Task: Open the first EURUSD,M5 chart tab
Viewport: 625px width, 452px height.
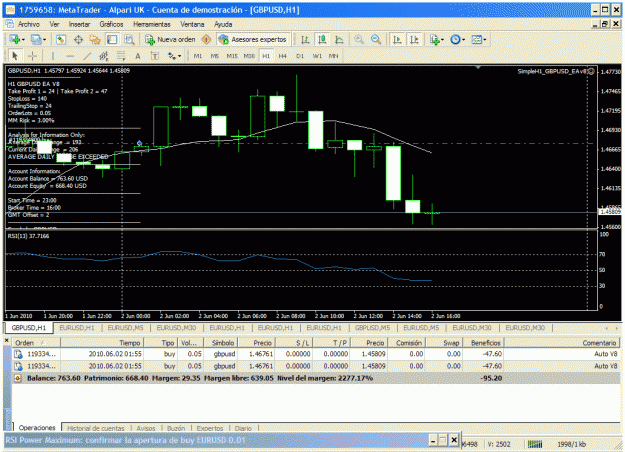Action: click(x=125, y=328)
